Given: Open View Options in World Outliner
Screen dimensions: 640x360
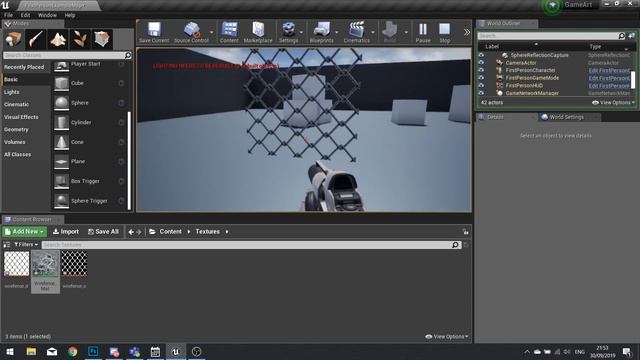Looking at the screenshot, I should point(613,102).
